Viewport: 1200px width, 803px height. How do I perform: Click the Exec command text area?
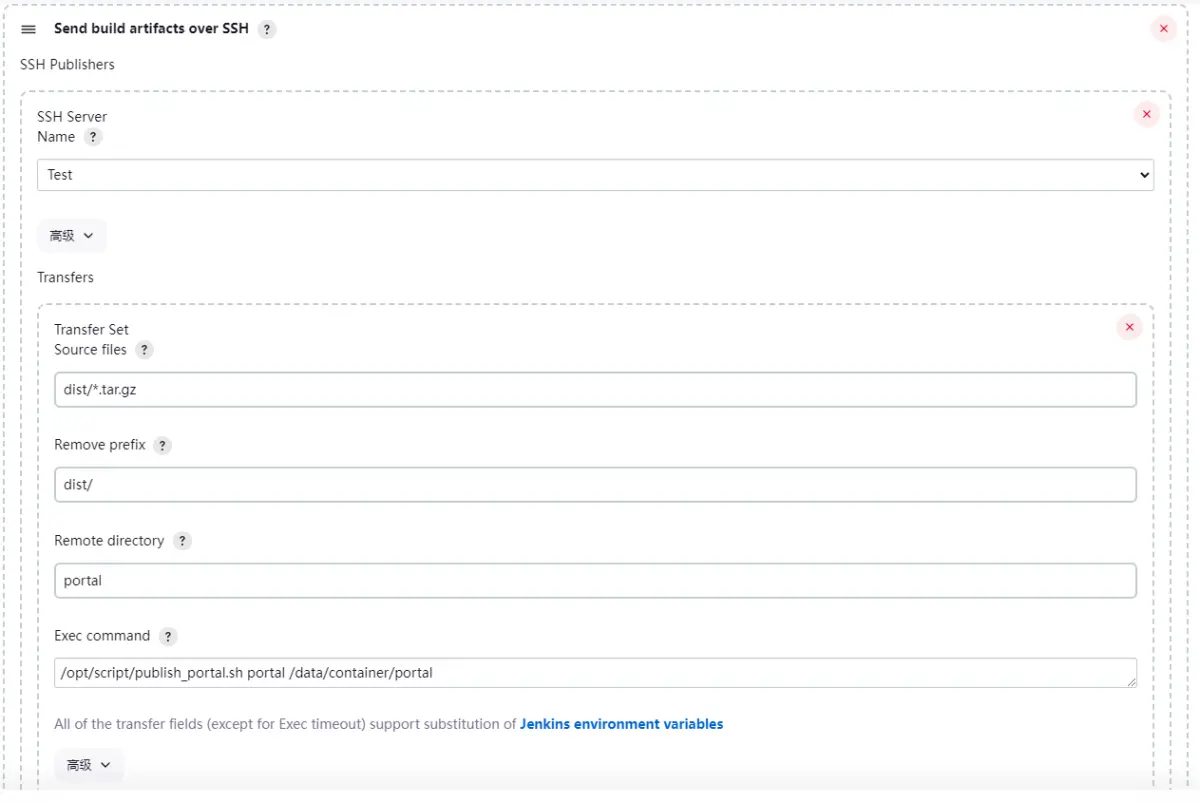(595, 673)
